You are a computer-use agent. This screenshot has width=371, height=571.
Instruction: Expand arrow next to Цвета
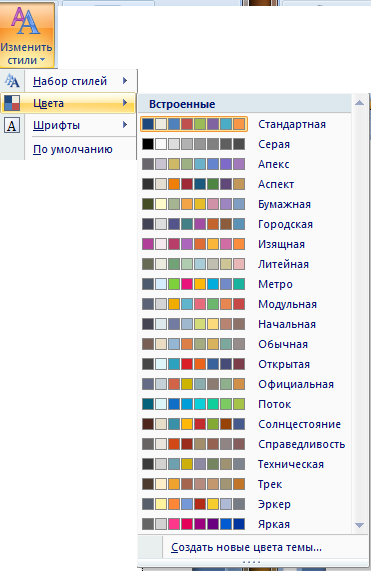point(125,103)
